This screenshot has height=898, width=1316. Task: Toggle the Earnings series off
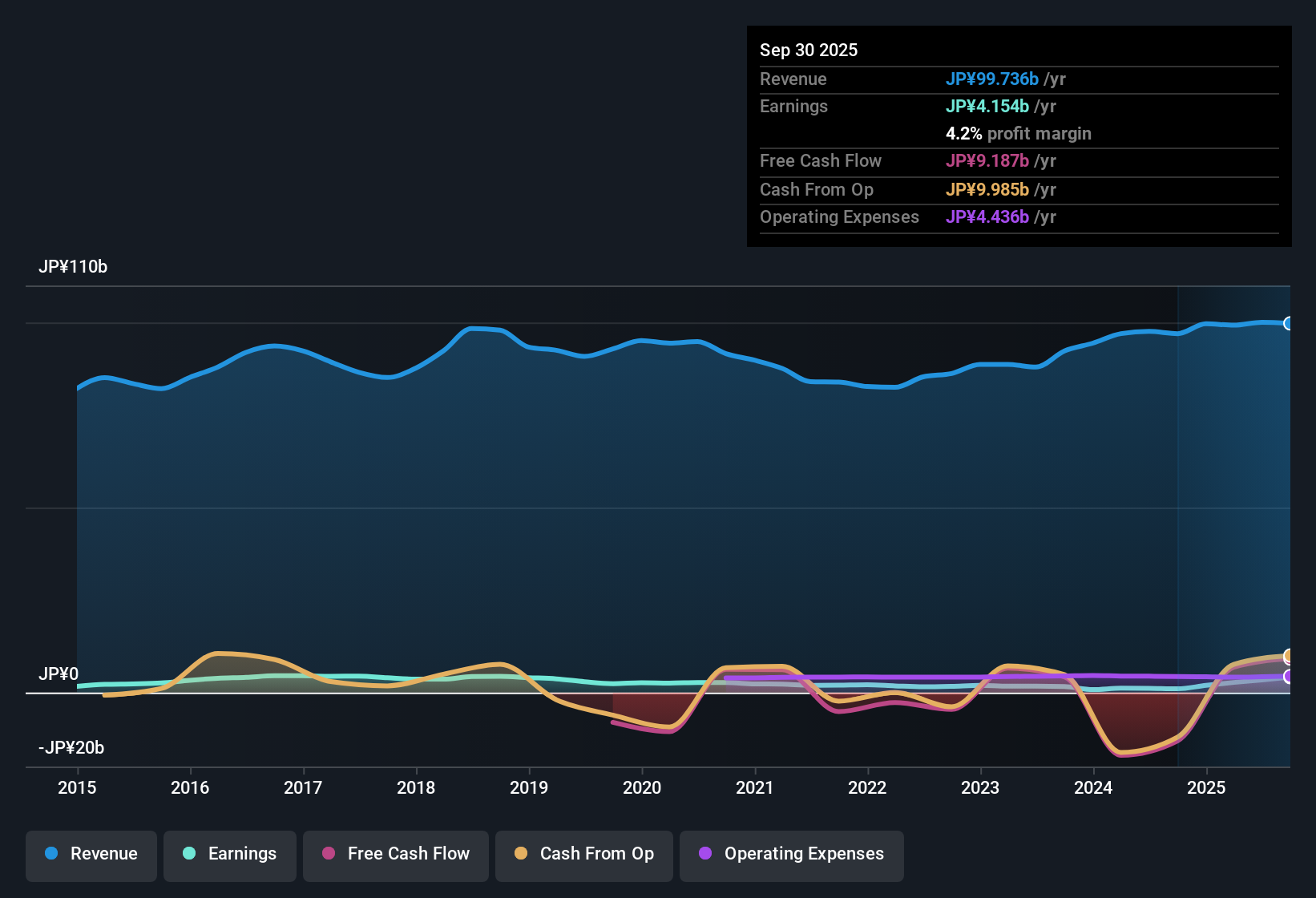click(230, 854)
